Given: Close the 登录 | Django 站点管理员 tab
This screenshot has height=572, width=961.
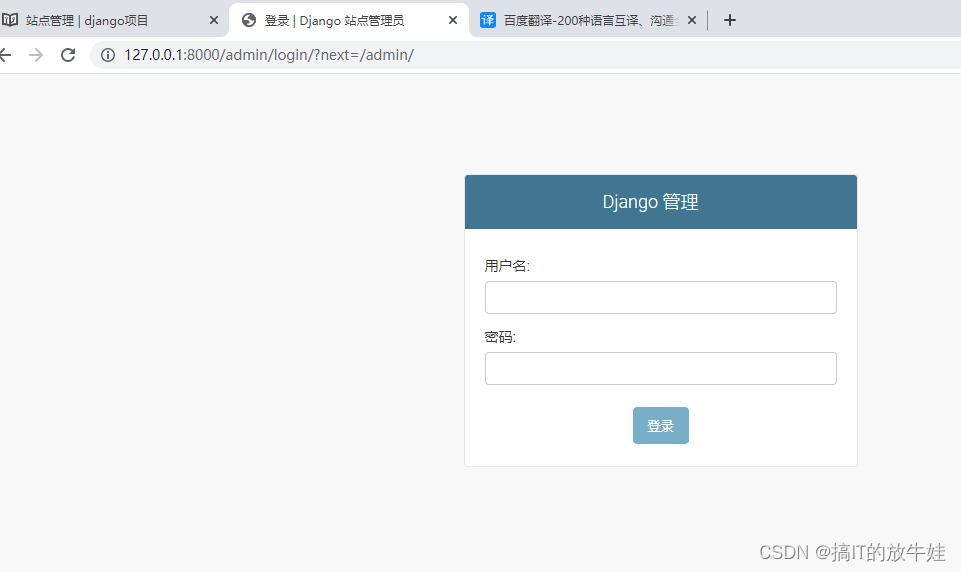Looking at the screenshot, I should 453,20.
